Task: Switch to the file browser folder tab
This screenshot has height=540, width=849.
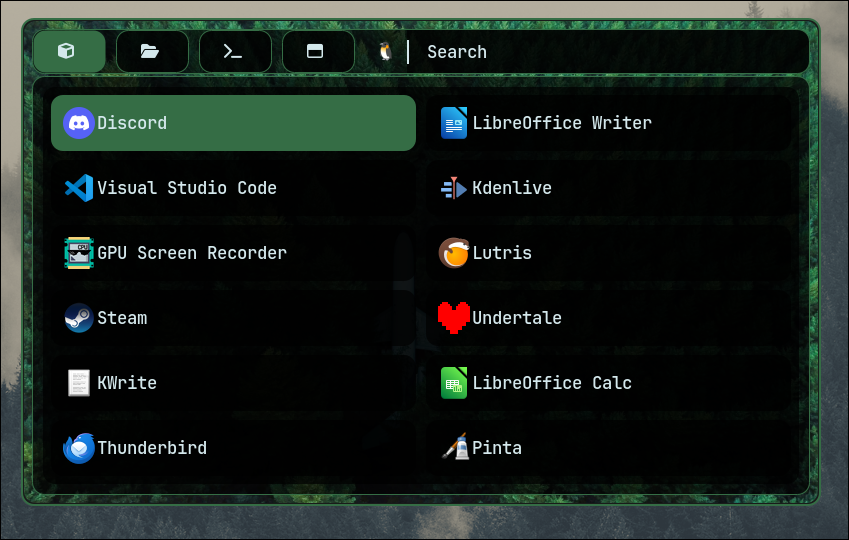Action: 151,51
